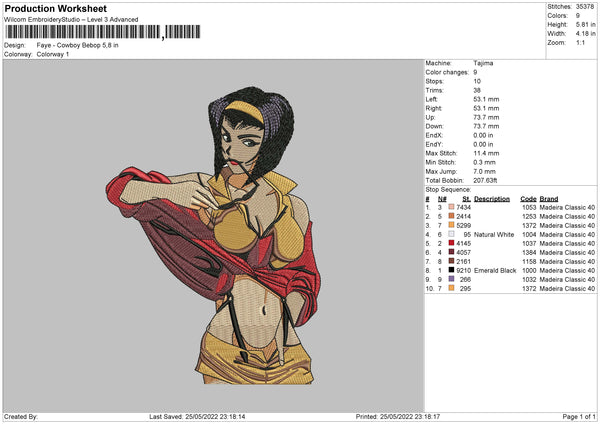Viewport: 600px width, 424px height.
Task: Click the max stitch value '11.4 mm'
Action: pyautogui.click(x=486, y=153)
